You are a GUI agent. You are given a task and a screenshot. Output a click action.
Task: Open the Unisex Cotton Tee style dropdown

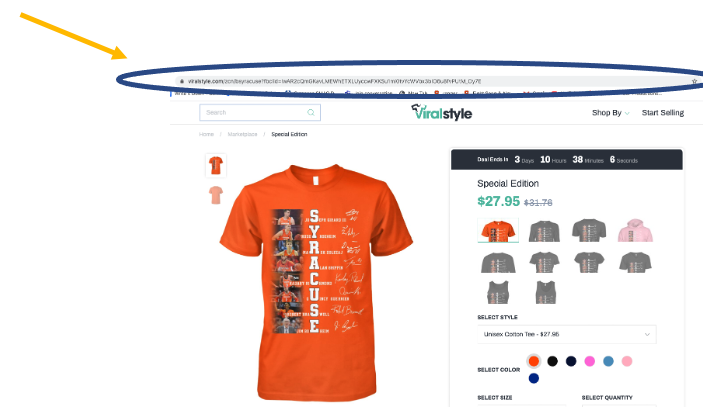click(567, 334)
